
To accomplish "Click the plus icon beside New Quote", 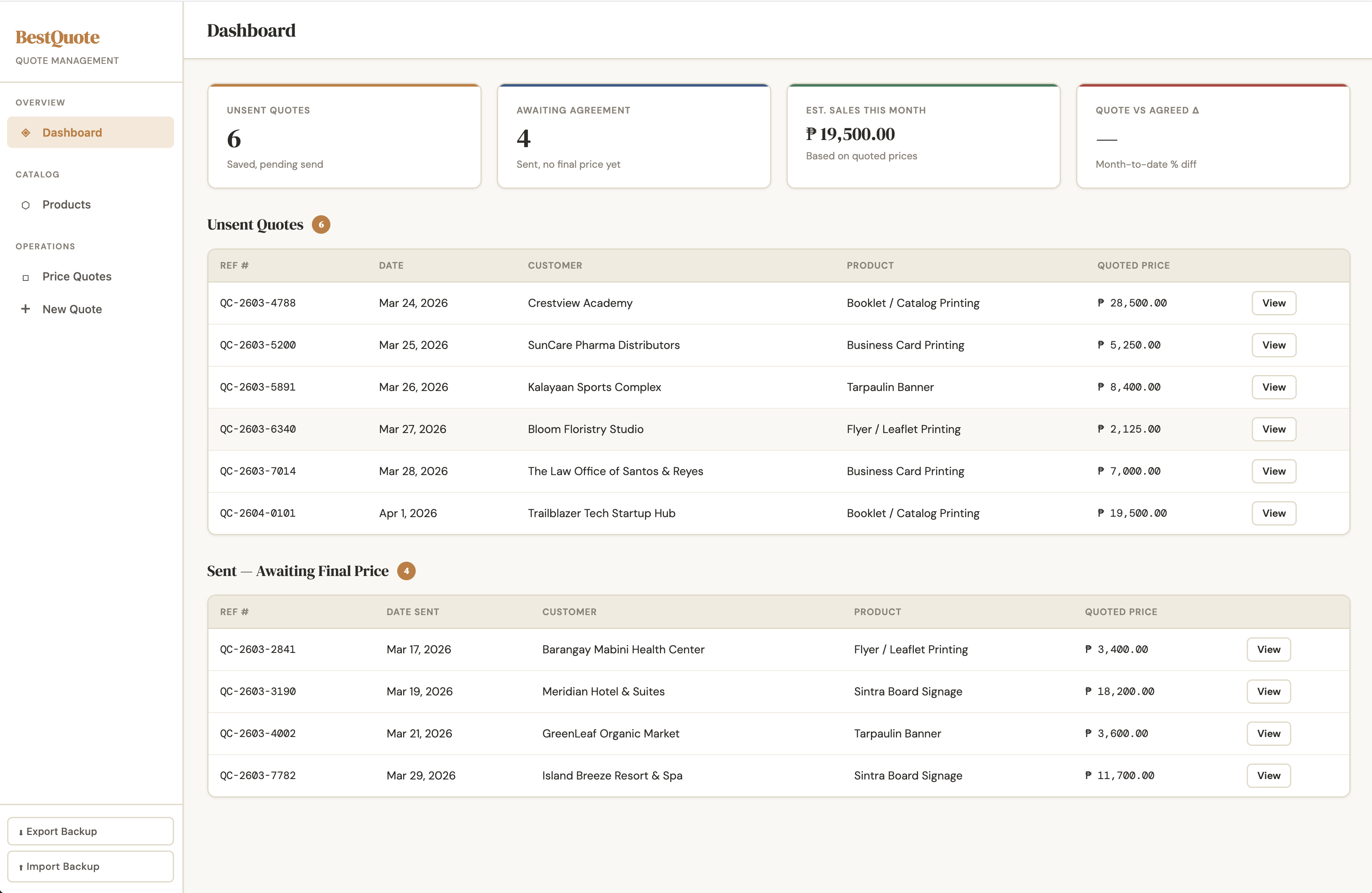I will coord(25,309).
